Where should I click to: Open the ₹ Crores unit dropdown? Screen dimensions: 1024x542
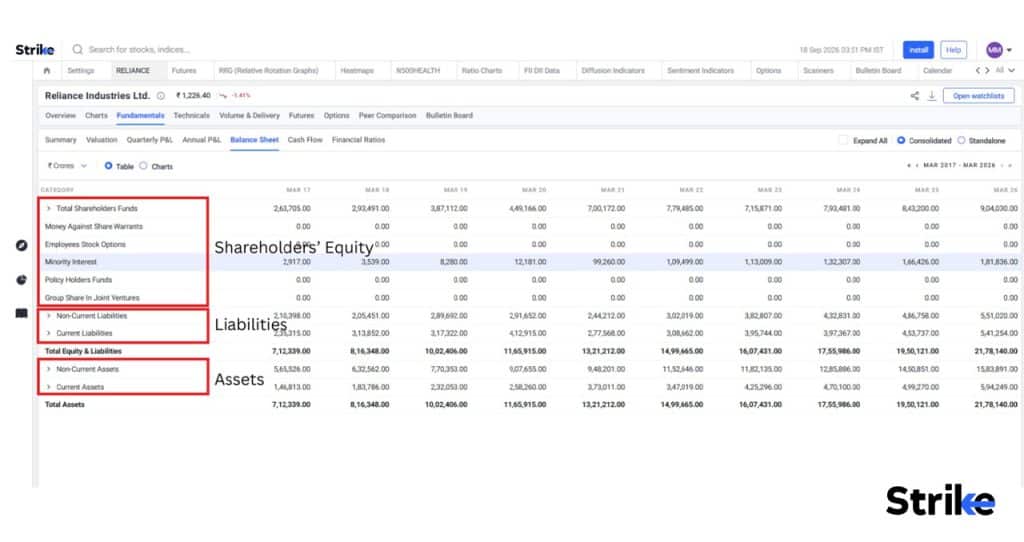click(67, 166)
